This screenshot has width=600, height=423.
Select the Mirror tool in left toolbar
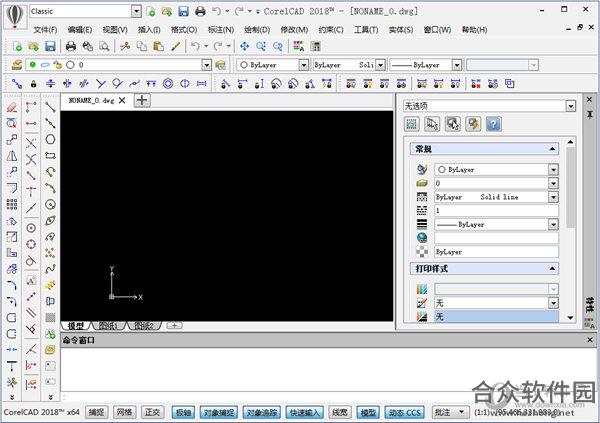coord(12,156)
